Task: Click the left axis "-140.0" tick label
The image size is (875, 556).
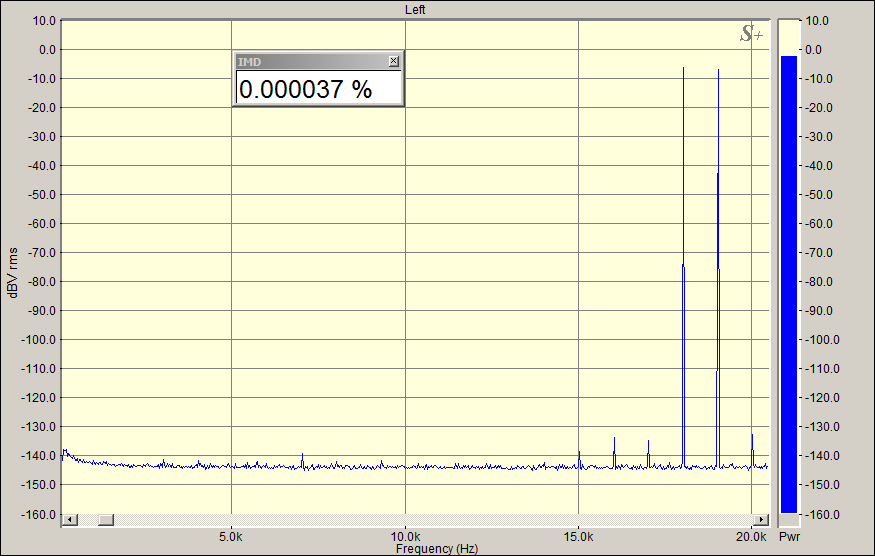Action: pyautogui.click(x=39, y=456)
